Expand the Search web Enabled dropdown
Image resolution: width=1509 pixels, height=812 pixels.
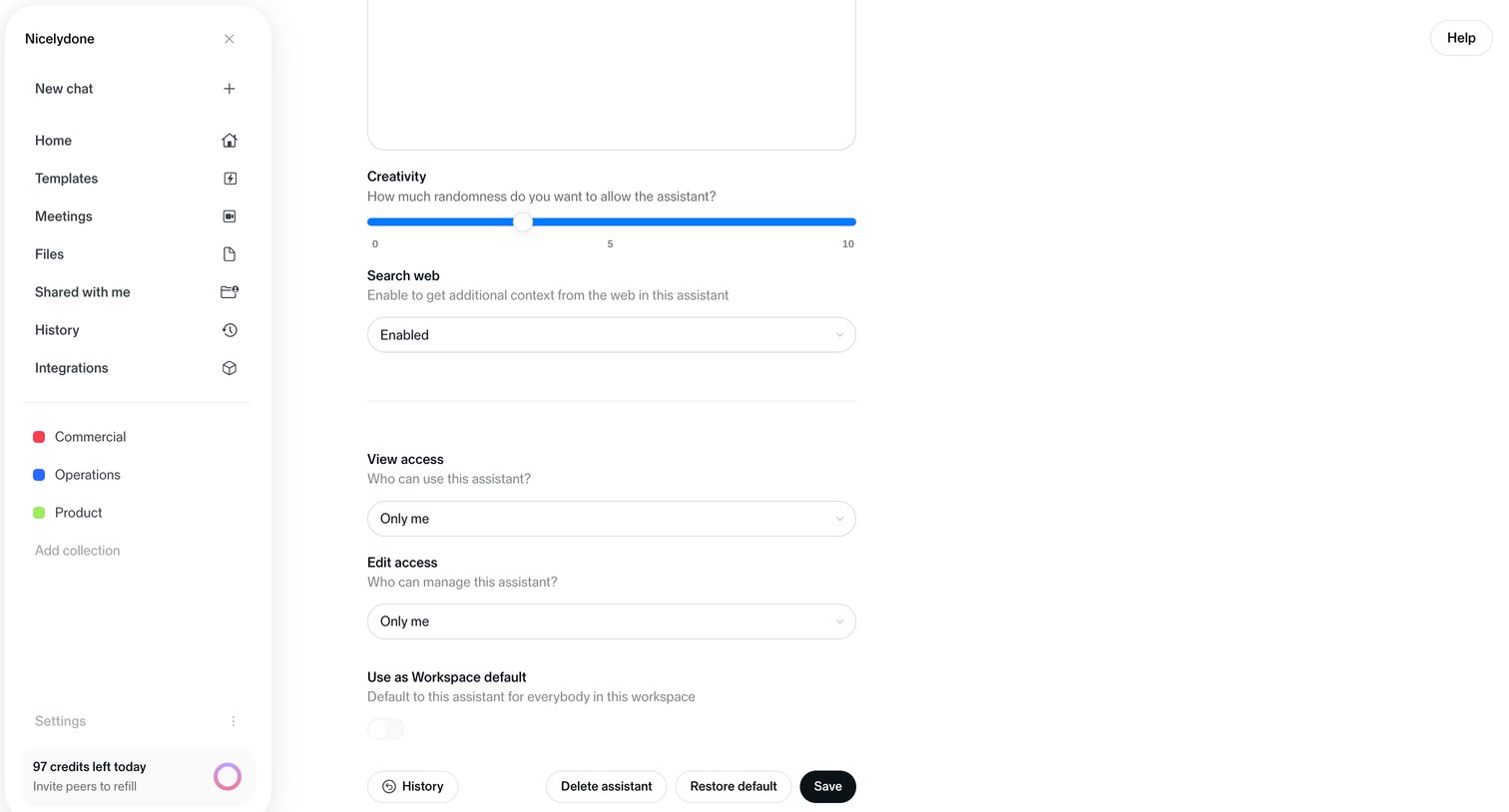612,335
